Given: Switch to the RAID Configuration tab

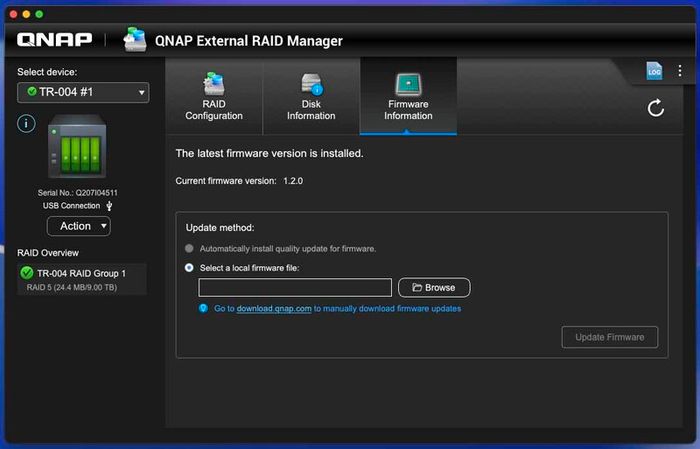Looking at the screenshot, I should pyautogui.click(x=214, y=96).
